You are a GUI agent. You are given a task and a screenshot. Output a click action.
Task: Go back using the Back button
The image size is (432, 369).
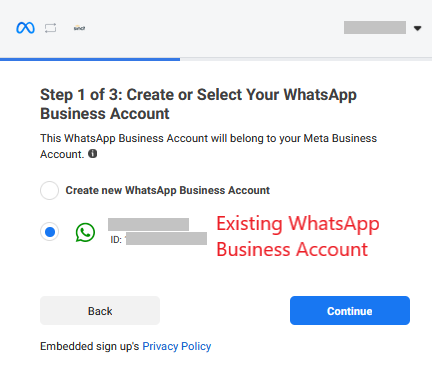pyautogui.click(x=100, y=311)
